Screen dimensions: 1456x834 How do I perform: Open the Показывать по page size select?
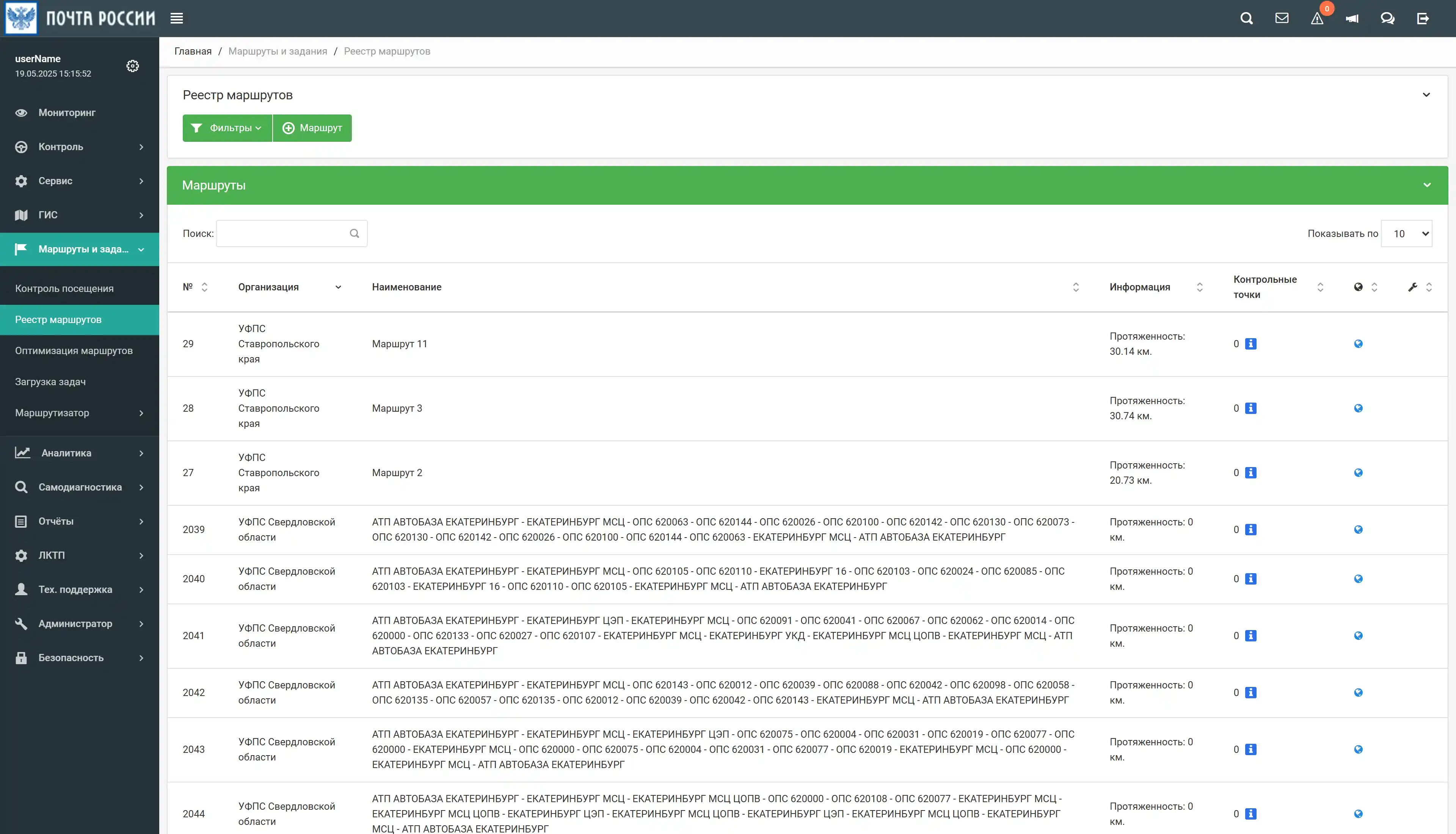1406,234
